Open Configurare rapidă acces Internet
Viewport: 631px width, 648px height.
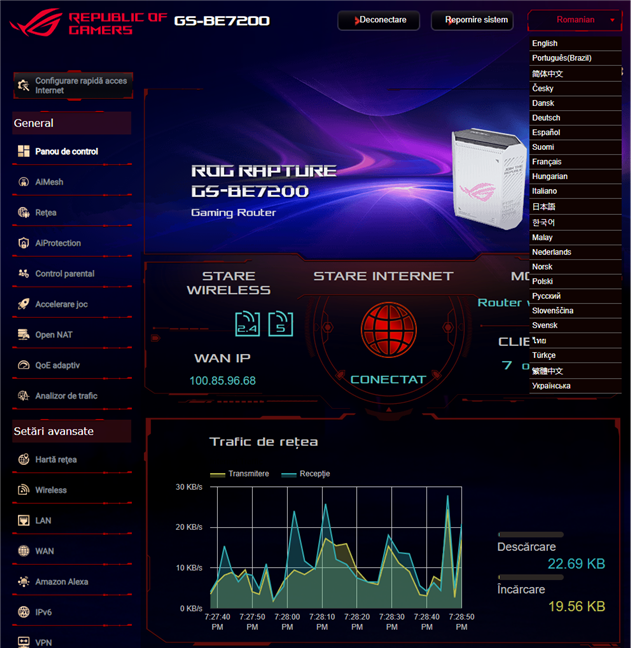(x=73, y=86)
